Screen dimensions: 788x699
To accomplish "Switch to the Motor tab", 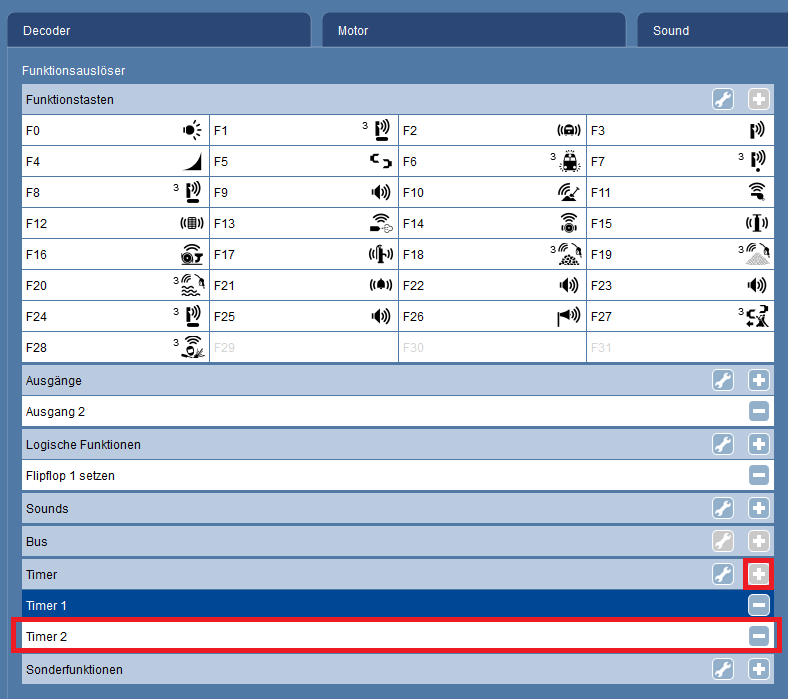I will [x=473, y=30].
